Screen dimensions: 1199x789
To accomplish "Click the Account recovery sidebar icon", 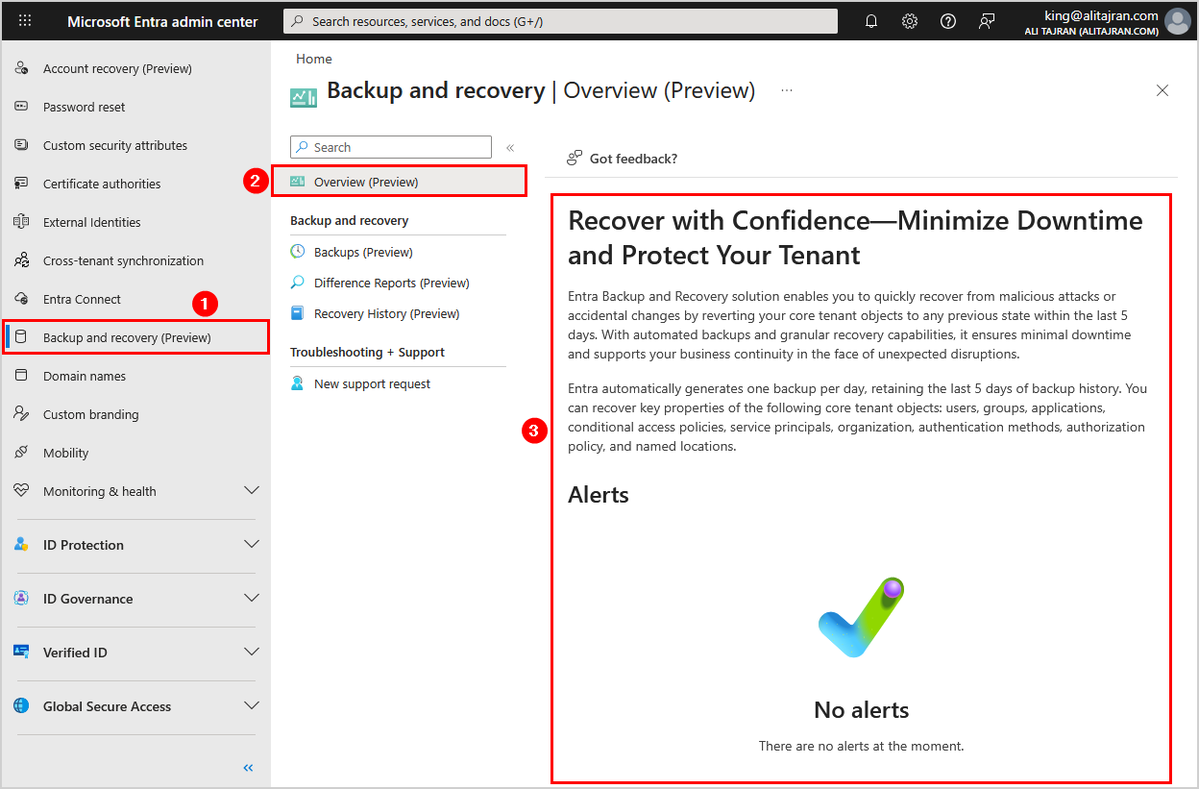I will [21, 68].
